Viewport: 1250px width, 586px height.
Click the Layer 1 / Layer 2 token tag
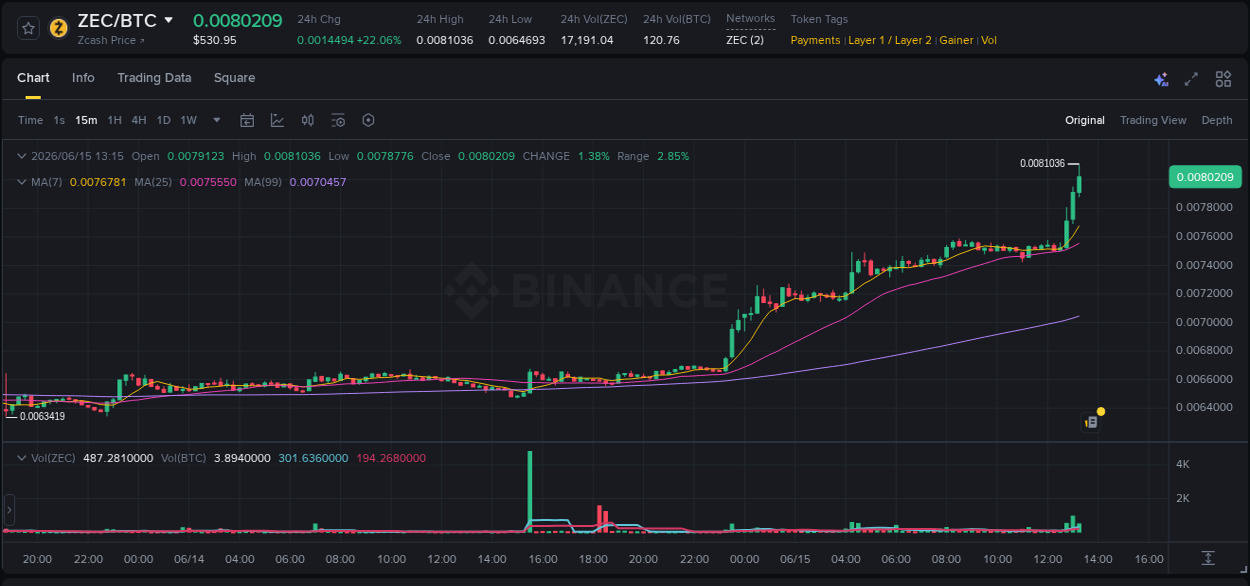890,40
